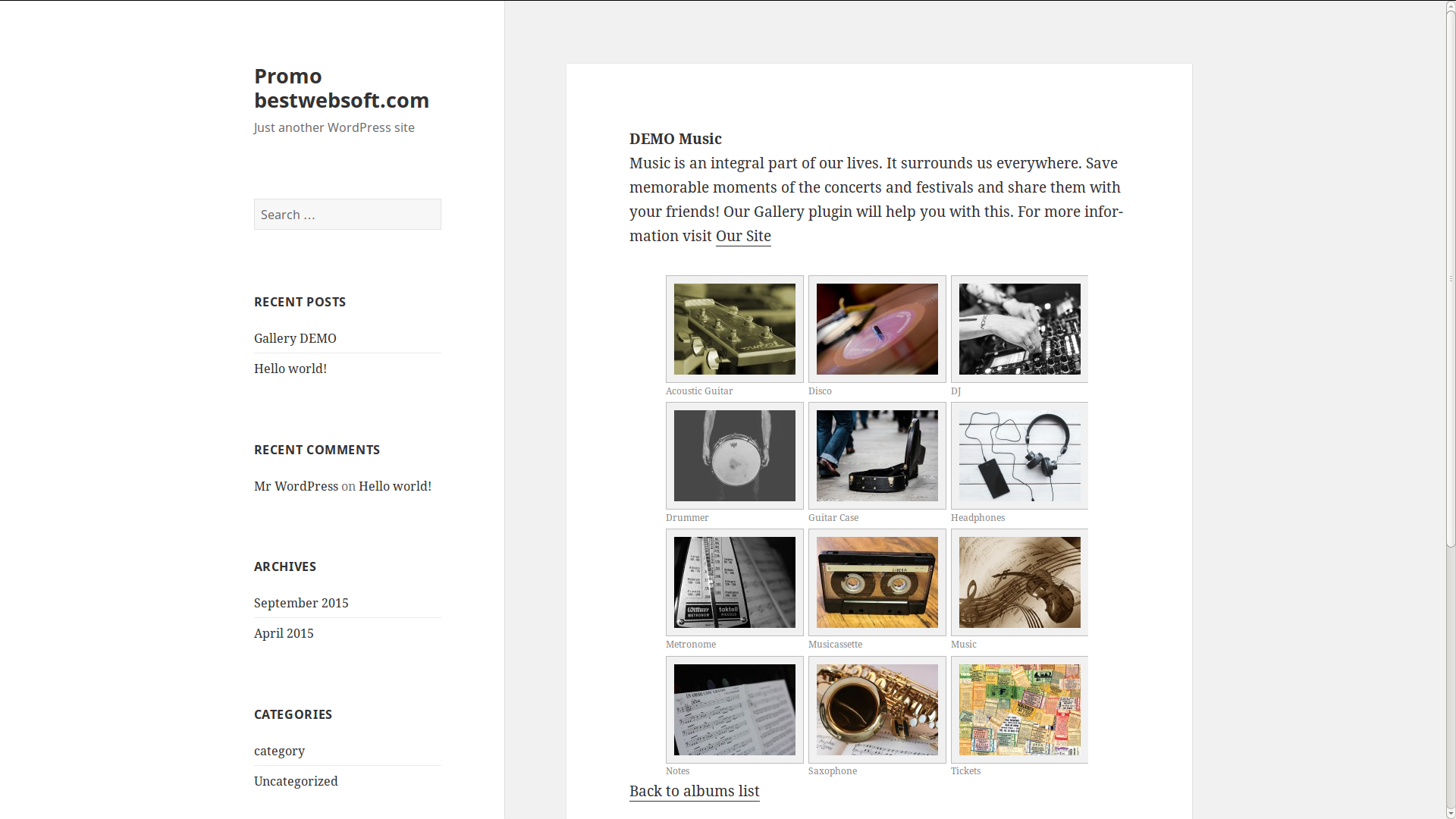Click the 'Saxophone' caption text
The width and height of the screenshot is (1456, 819).
tap(833, 771)
